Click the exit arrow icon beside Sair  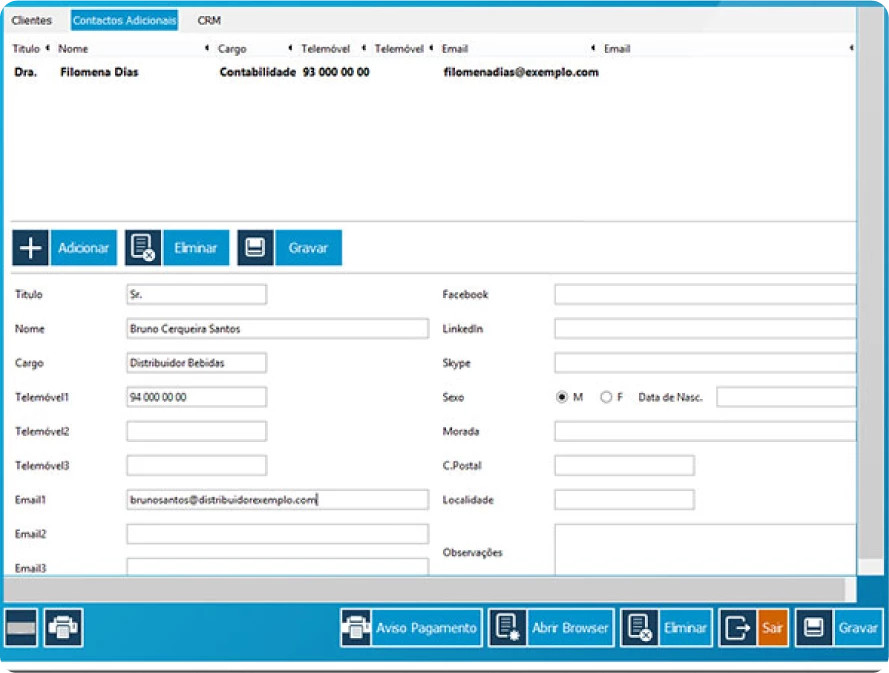pos(737,628)
